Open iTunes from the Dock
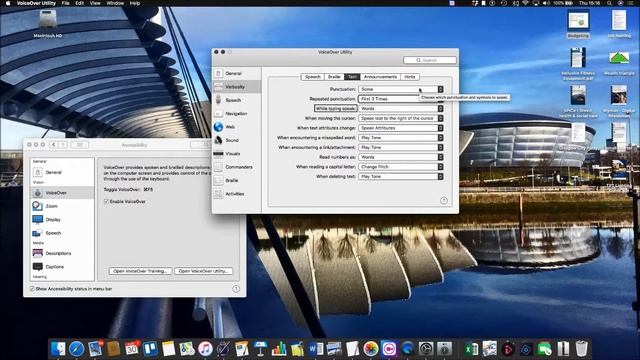The height and width of the screenshot is (360, 640). click(205, 349)
